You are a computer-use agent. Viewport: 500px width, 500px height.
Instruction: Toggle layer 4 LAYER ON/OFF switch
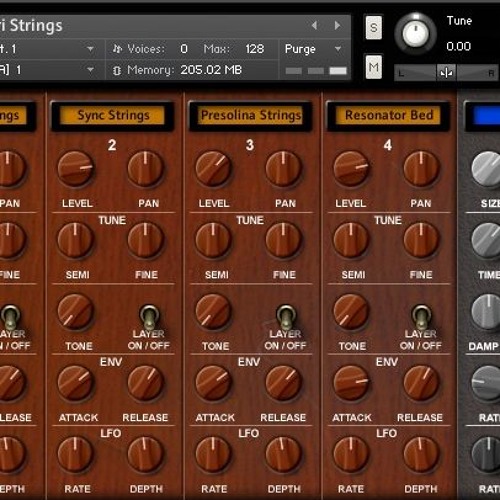422,317
